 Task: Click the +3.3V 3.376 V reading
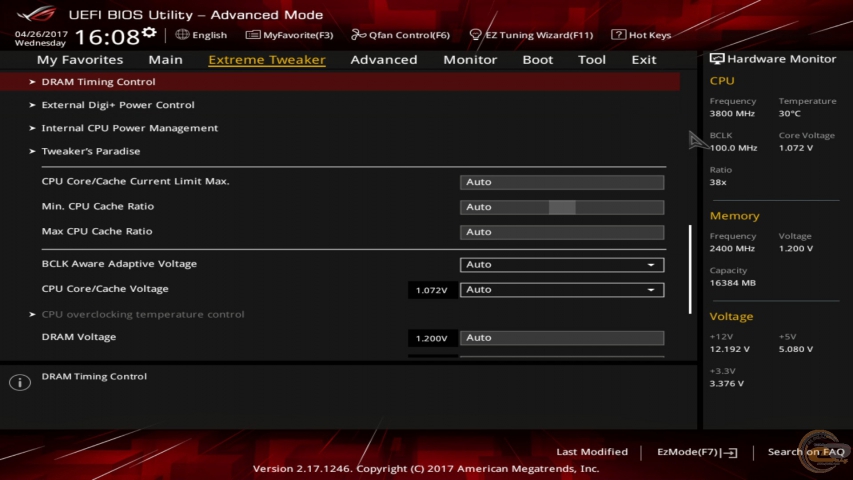[x=727, y=383]
